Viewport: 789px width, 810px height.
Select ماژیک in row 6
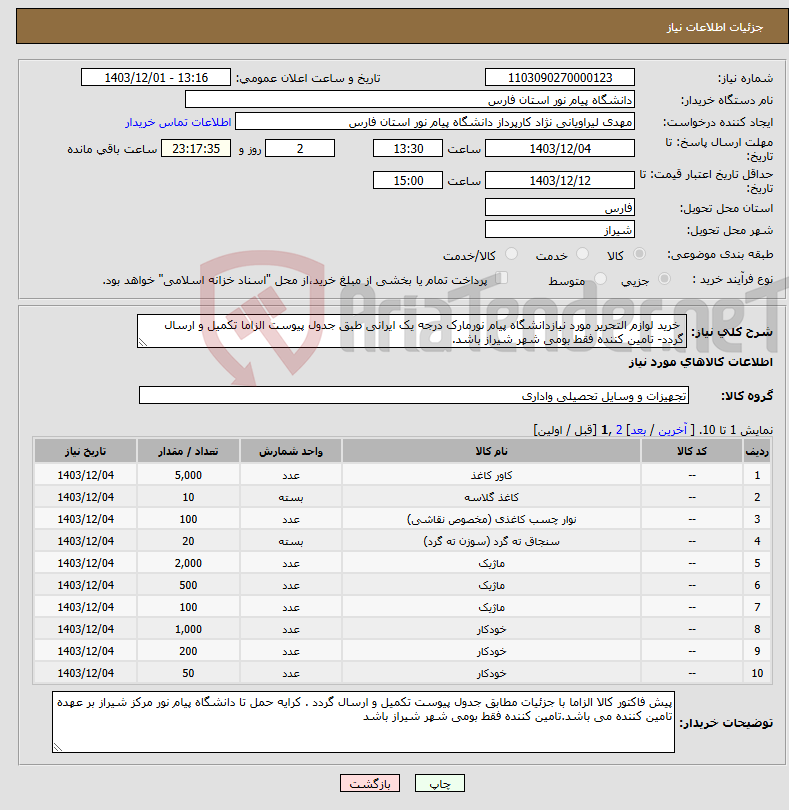coord(491,585)
